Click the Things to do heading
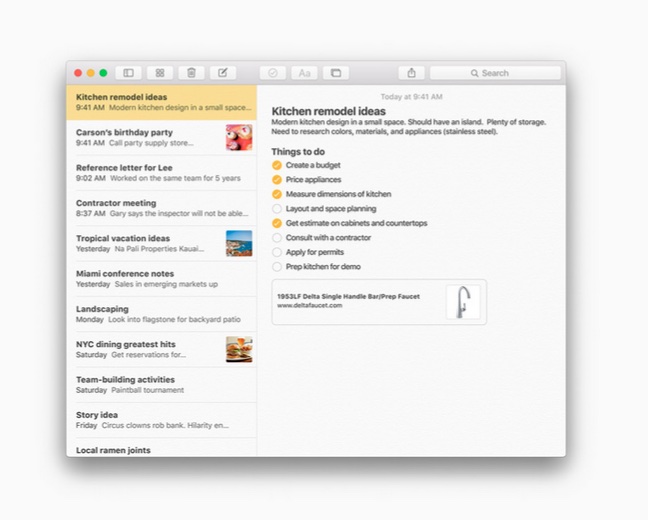648x520 pixels. point(298,152)
